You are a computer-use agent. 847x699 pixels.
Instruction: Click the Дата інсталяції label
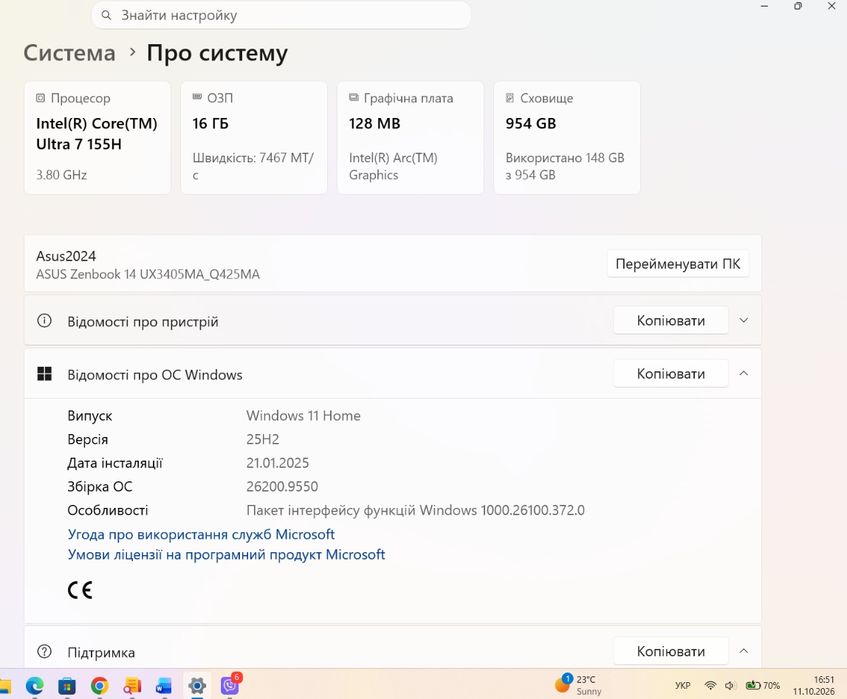[115, 463]
